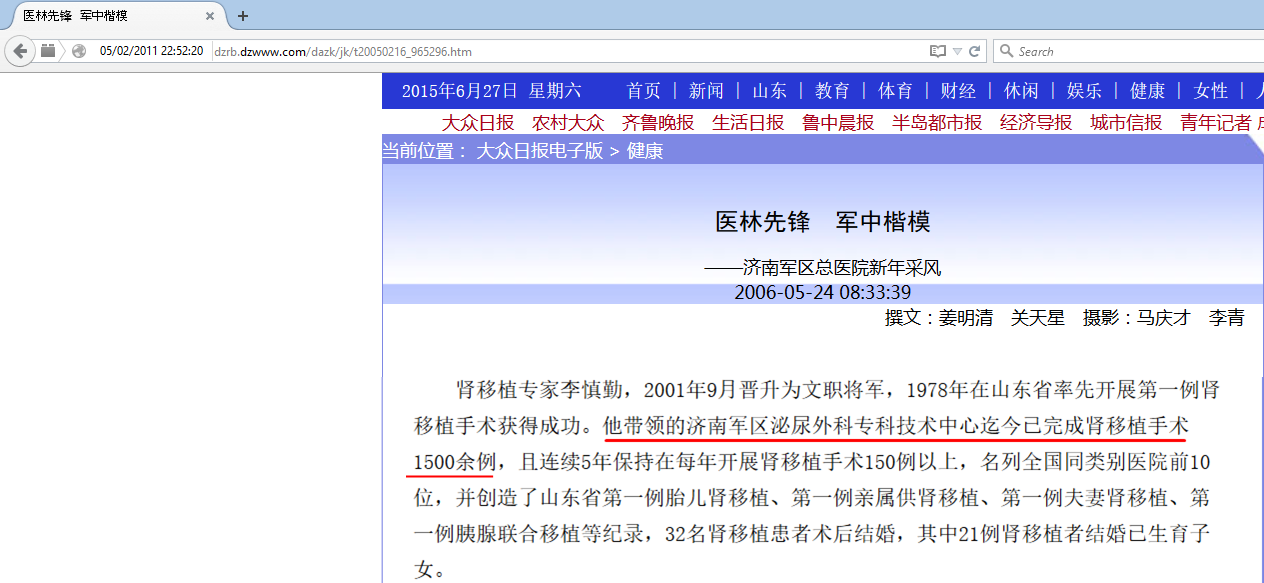Reload the page with the refresh icon
1264x583 pixels.
click(974, 51)
